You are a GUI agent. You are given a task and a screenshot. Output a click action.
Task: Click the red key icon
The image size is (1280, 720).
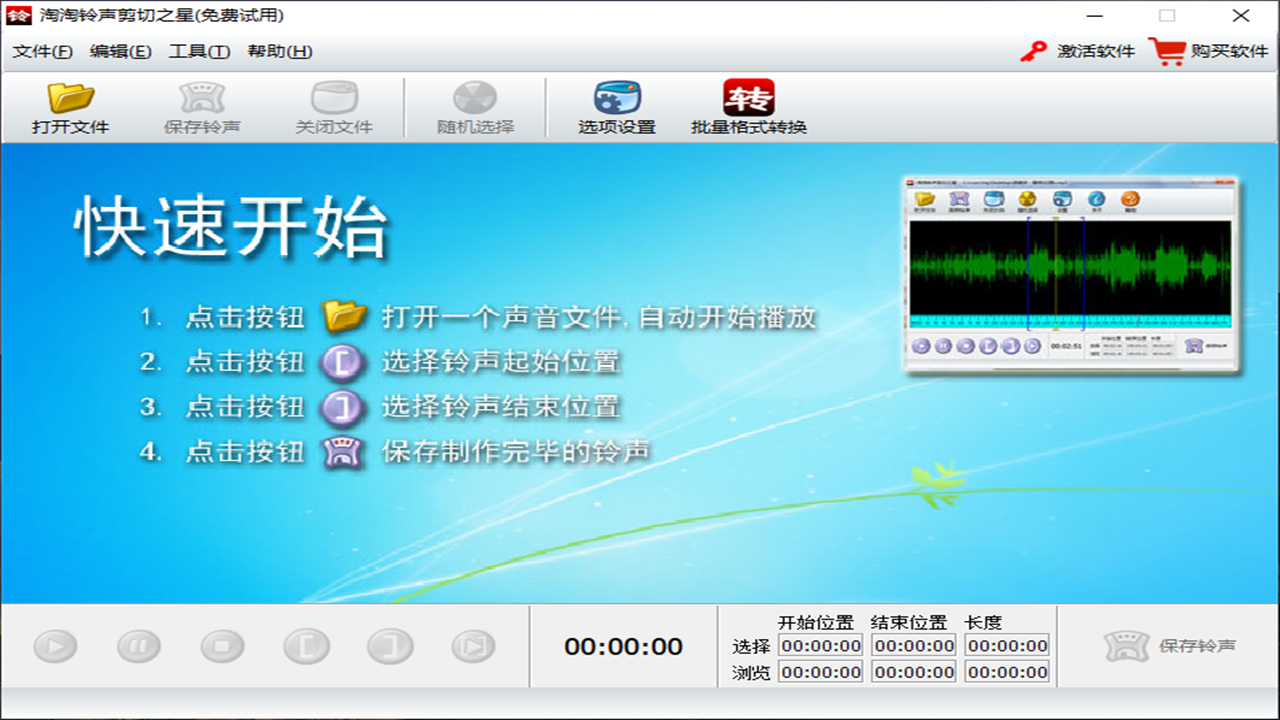pos(1033,51)
